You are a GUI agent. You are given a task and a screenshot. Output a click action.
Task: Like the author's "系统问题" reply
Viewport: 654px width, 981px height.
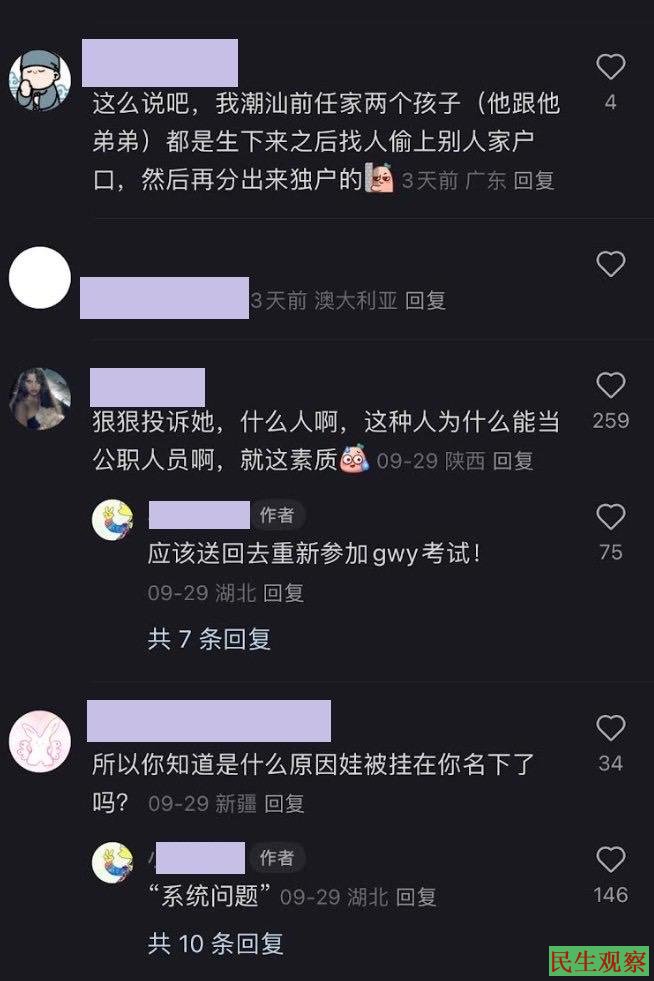(610, 859)
